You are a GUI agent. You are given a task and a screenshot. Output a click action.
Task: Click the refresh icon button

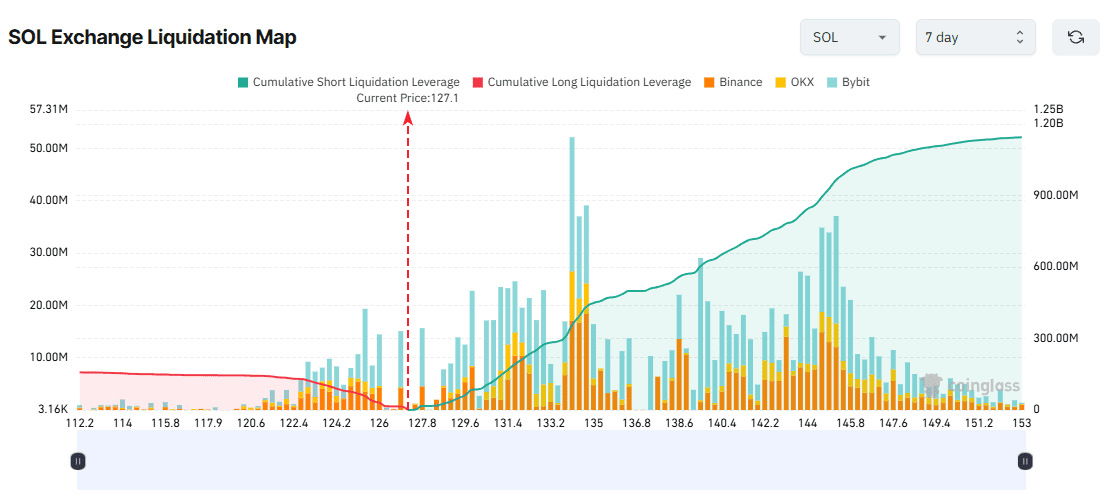(x=1075, y=37)
